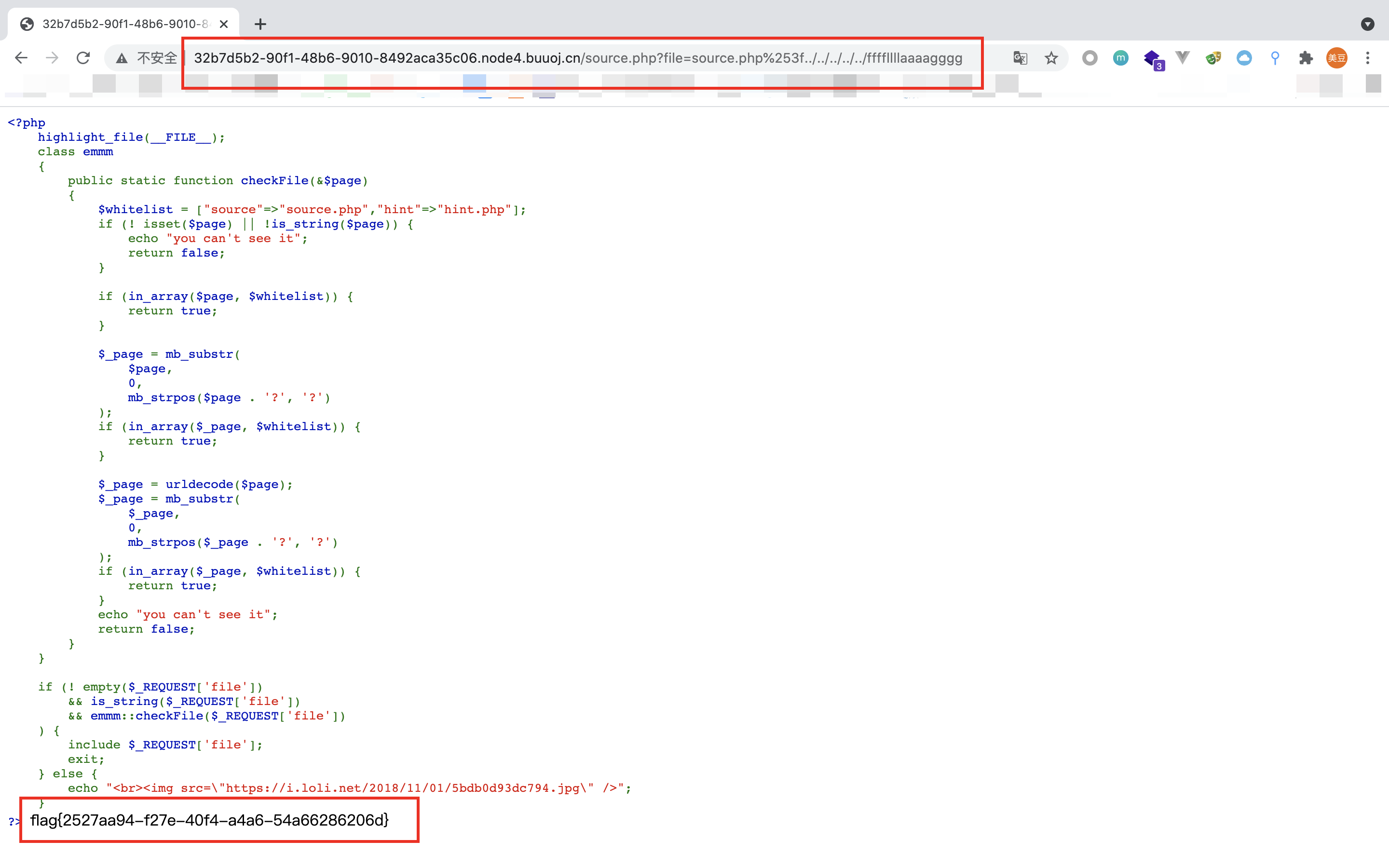Image resolution: width=1389 pixels, height=868 pixels.
Task: Click the gray circle extension icon
Action: pyautogui.click(x=1089, y=58)
